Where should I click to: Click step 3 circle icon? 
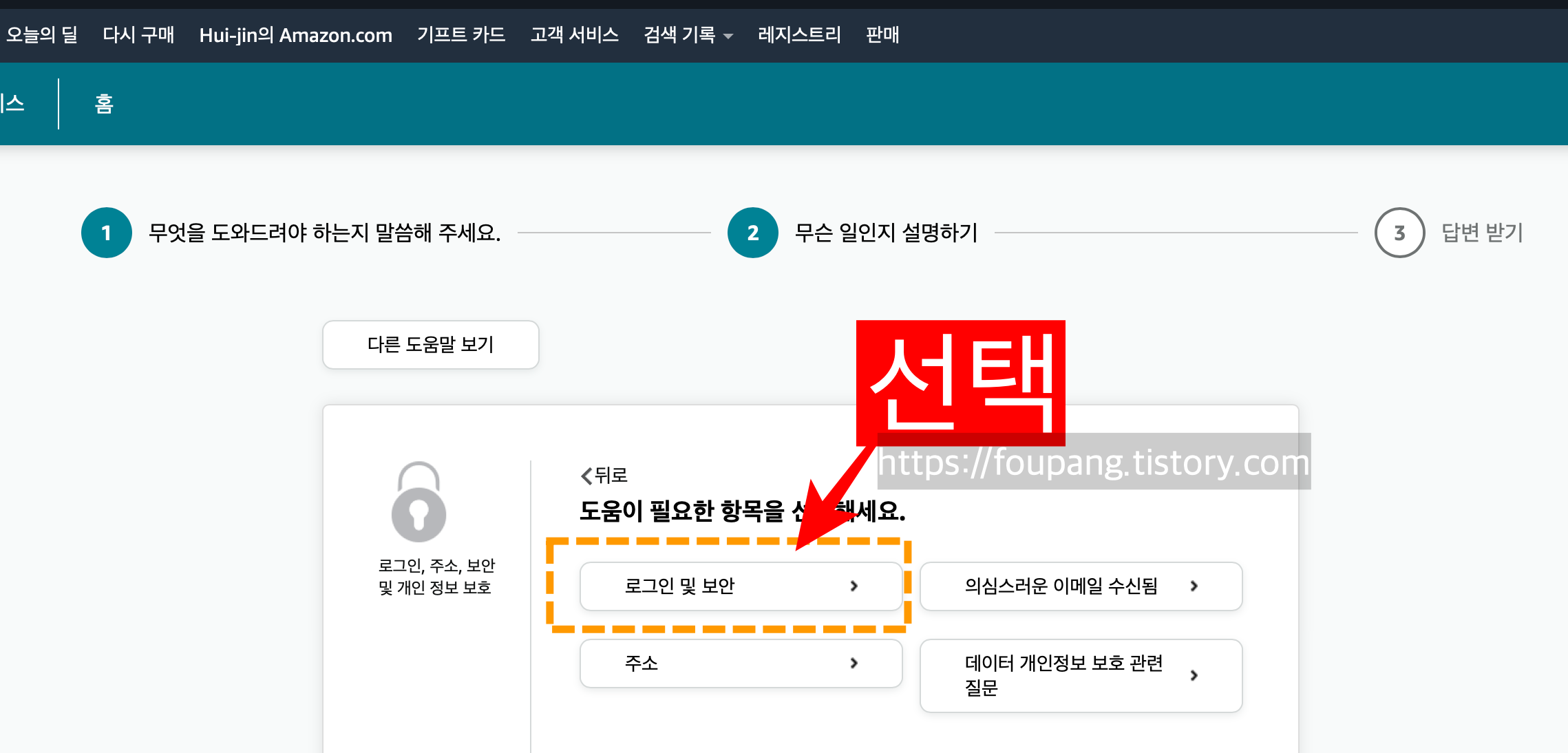(x=1399, y=233)
